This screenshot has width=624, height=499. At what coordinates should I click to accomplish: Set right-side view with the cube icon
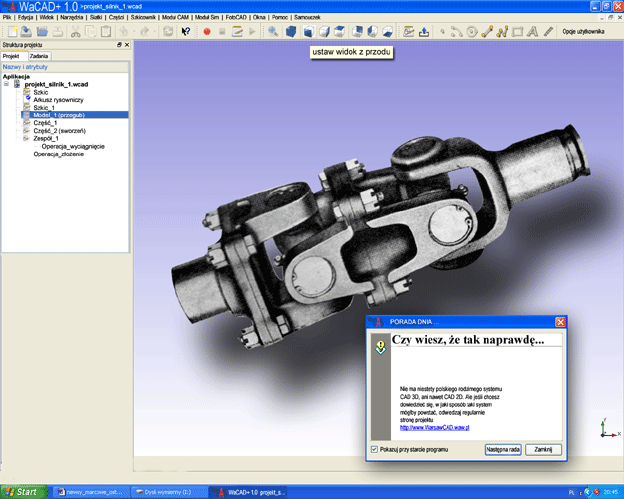324,31
